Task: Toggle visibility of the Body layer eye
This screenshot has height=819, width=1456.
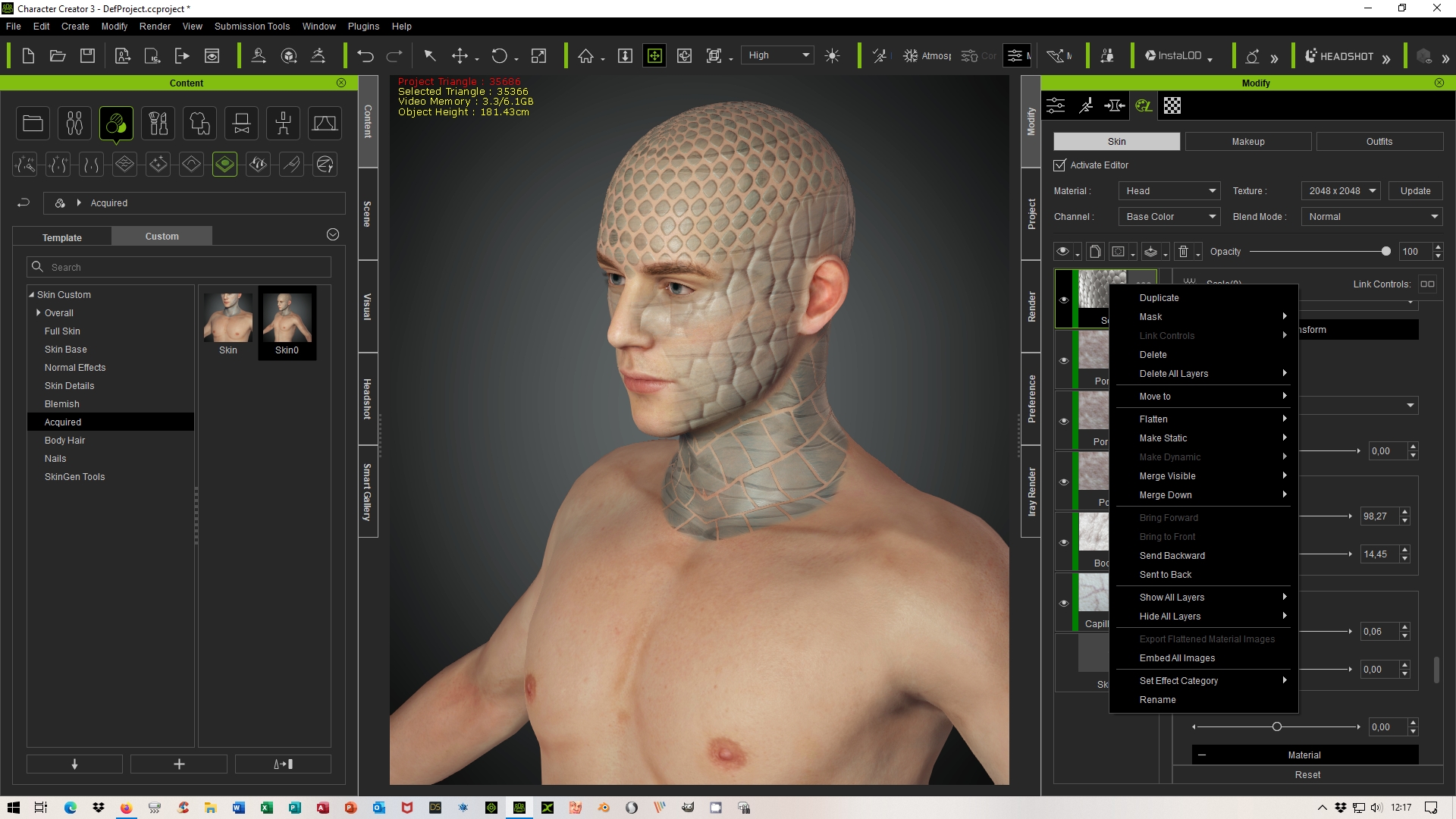Action: (1064, 542)
